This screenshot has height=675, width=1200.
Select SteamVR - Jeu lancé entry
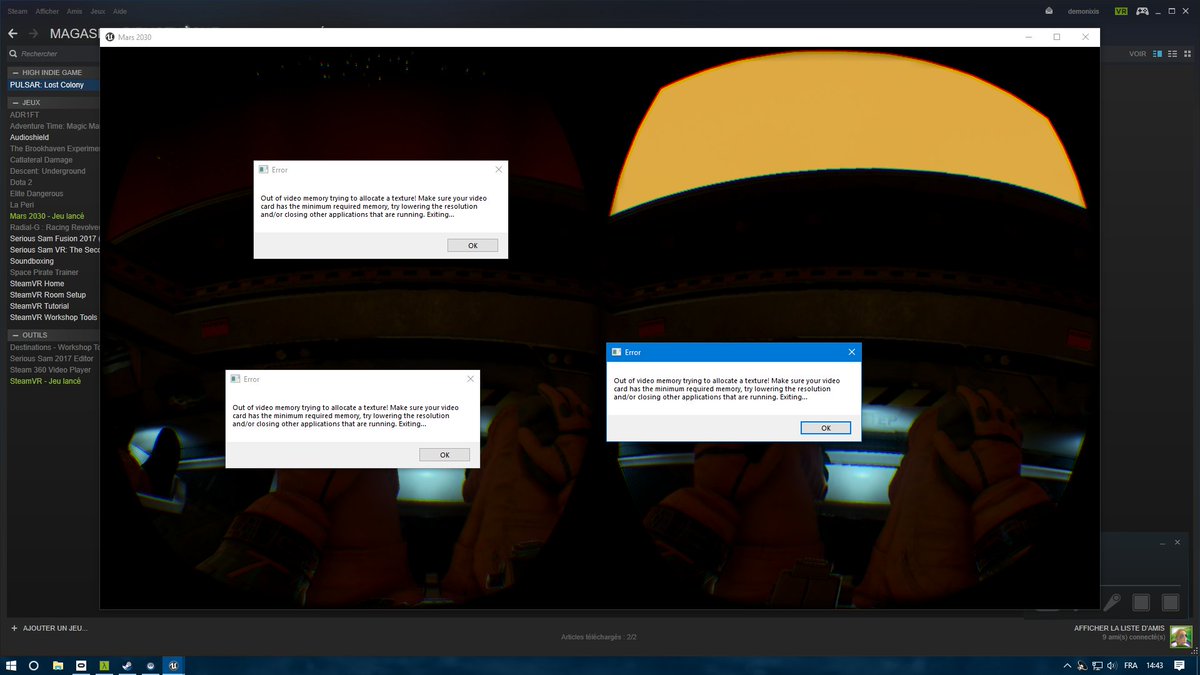pos(46,381)
